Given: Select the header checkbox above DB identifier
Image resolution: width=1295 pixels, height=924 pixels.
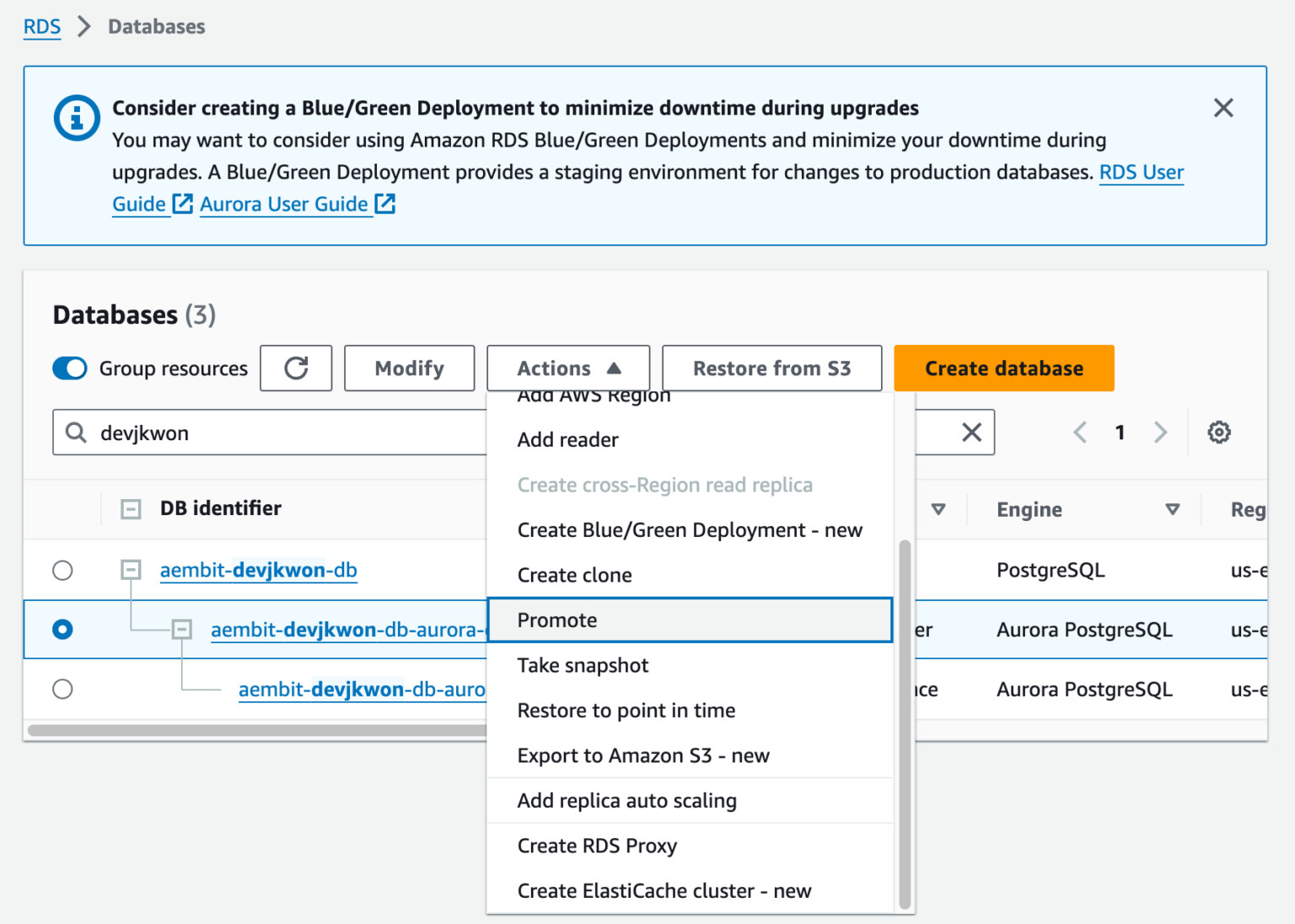Looking at the screenshot, I should tap(130, 509).
